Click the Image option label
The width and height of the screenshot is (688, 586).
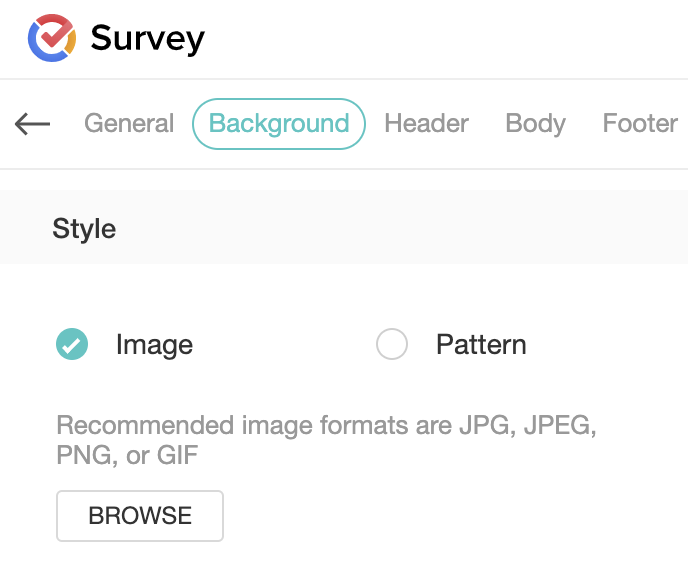[x=154, y=345]
